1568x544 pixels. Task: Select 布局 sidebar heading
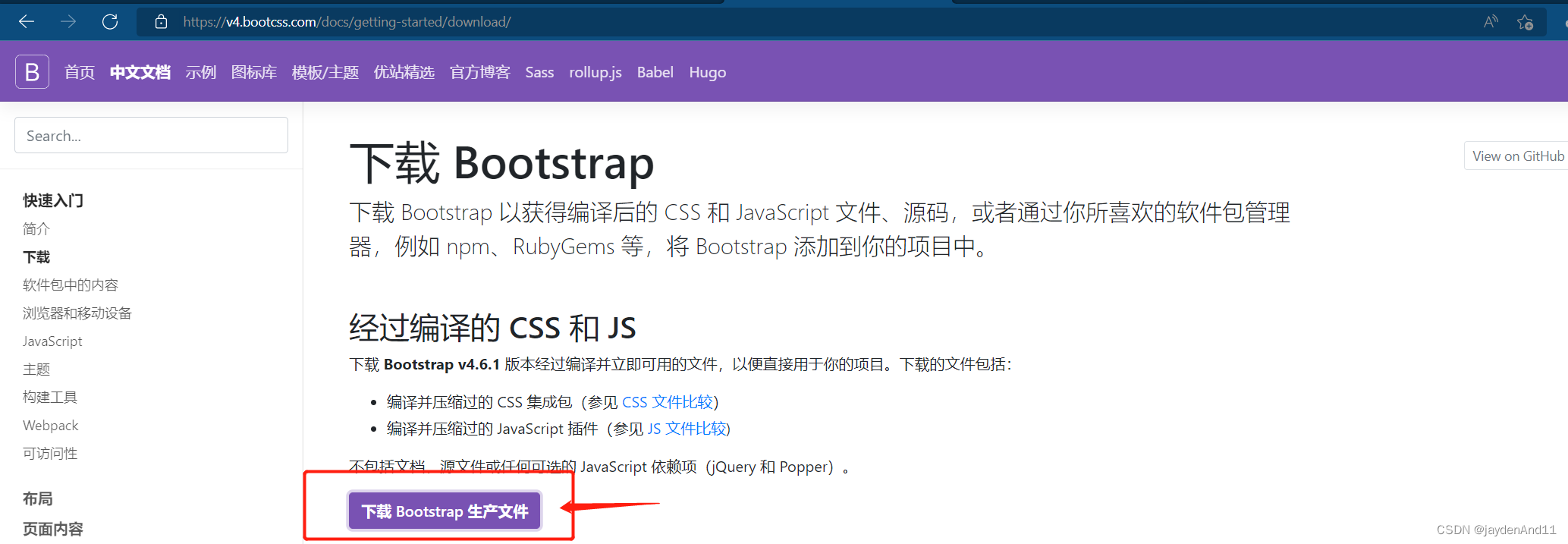[x=38, y=498]
